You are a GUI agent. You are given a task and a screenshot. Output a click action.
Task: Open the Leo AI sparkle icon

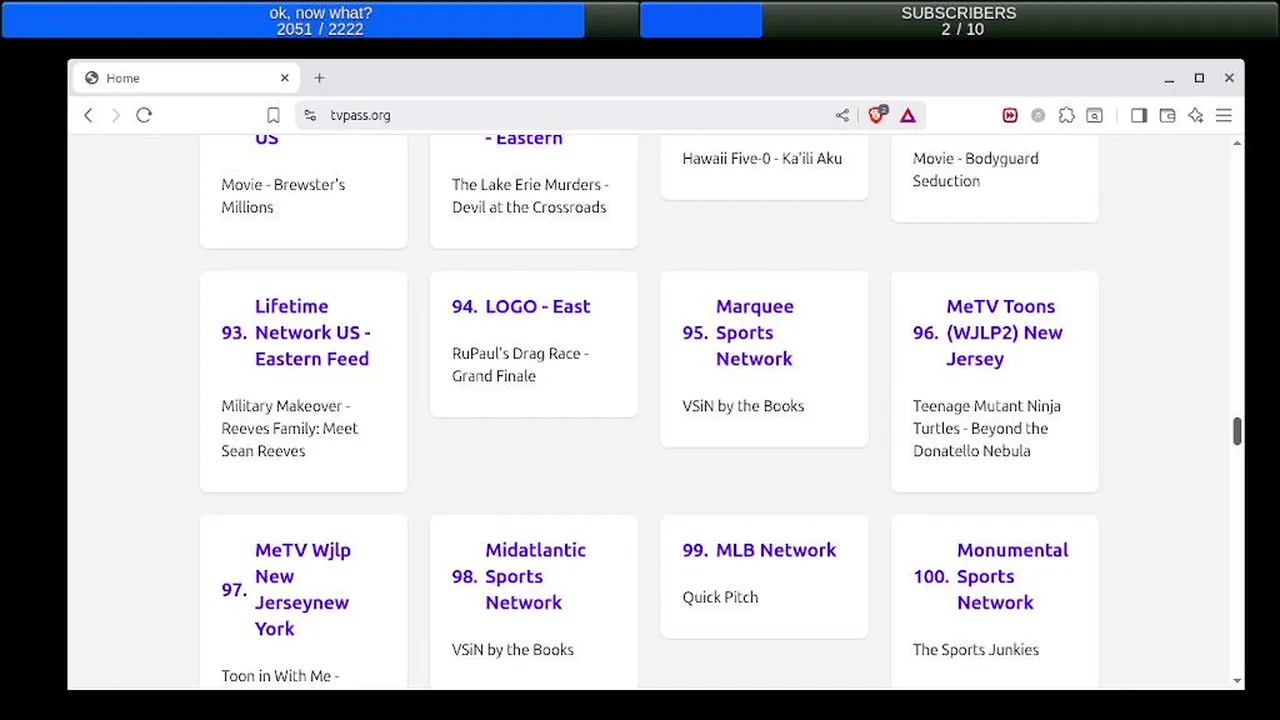click(x=1195, y=115)
